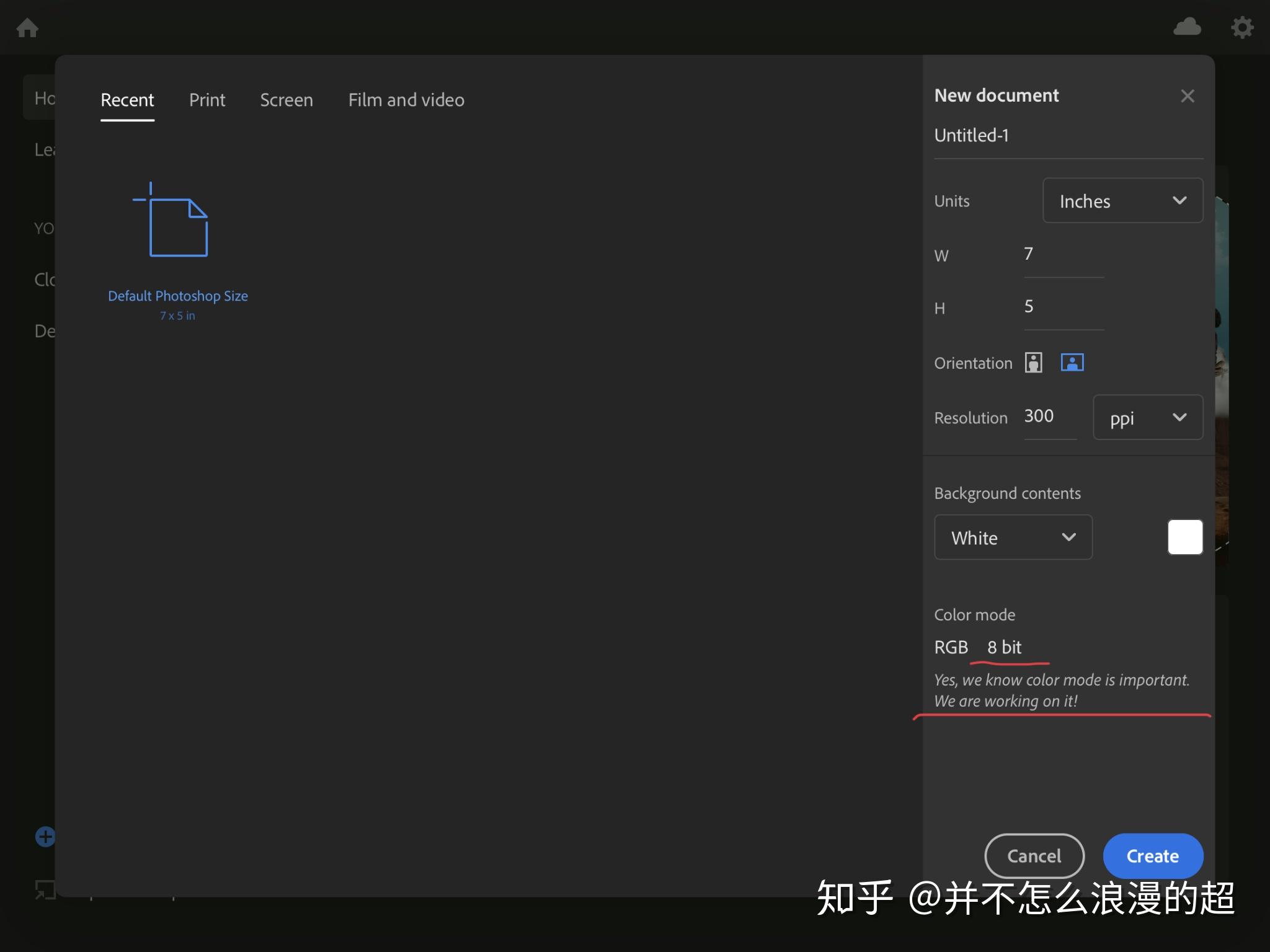Select portrait orientation icon

click(1033, 363)
